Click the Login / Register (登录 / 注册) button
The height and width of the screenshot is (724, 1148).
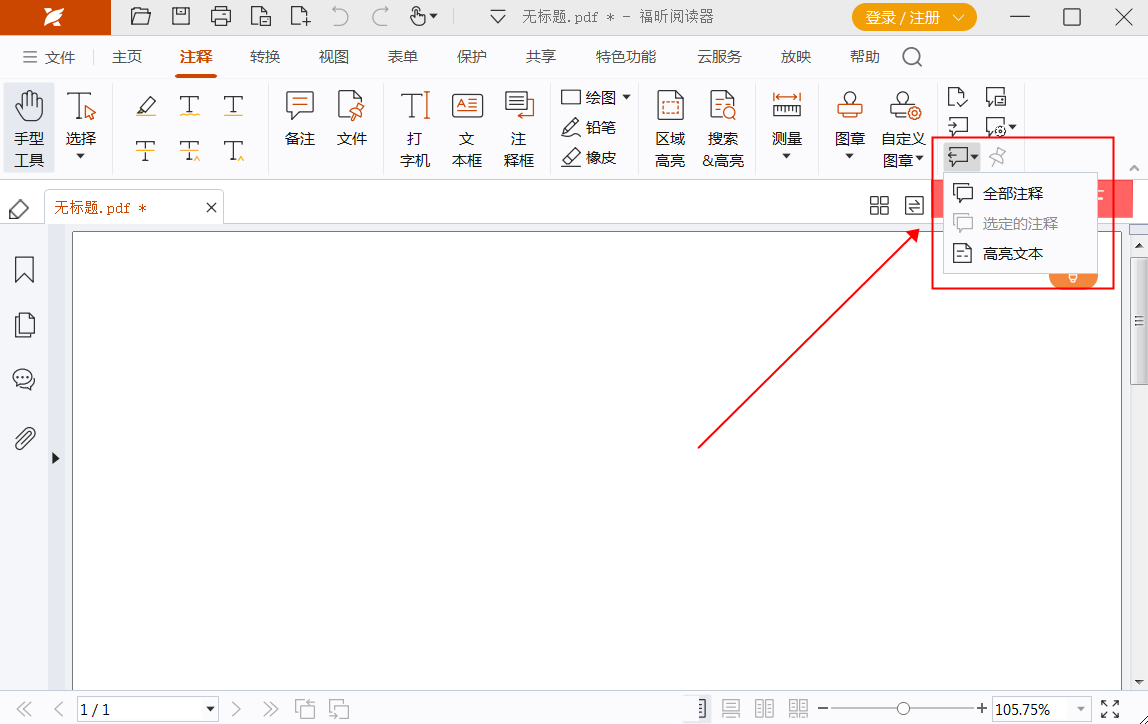coord(914,17)
